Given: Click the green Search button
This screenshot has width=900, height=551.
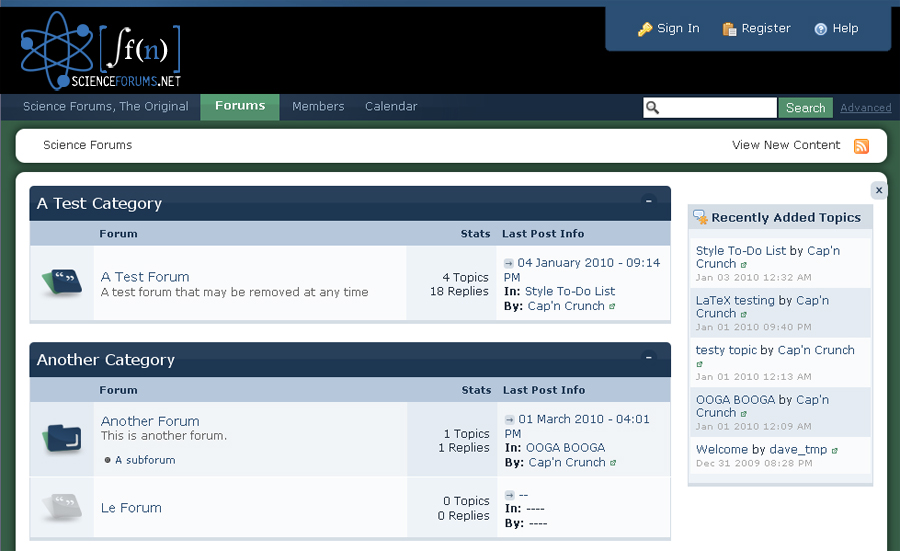Looking at the screenshot, I should tap(805, 107).
